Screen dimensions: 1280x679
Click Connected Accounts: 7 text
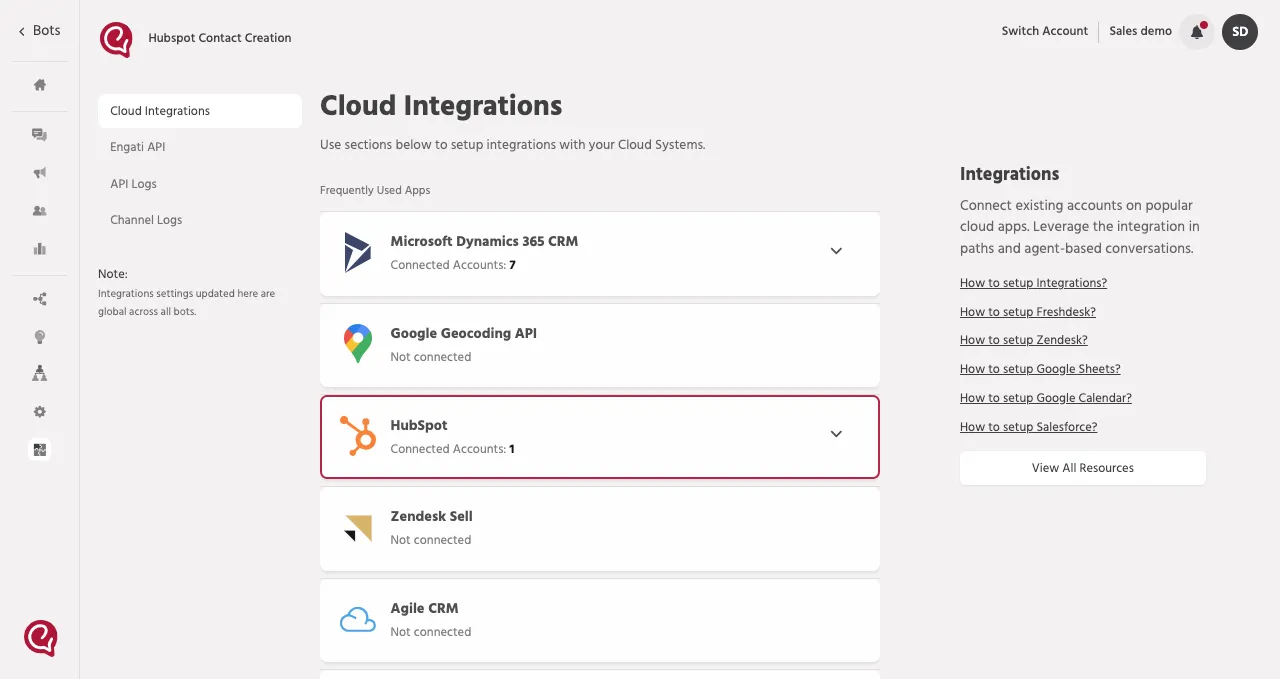point(453,265)
